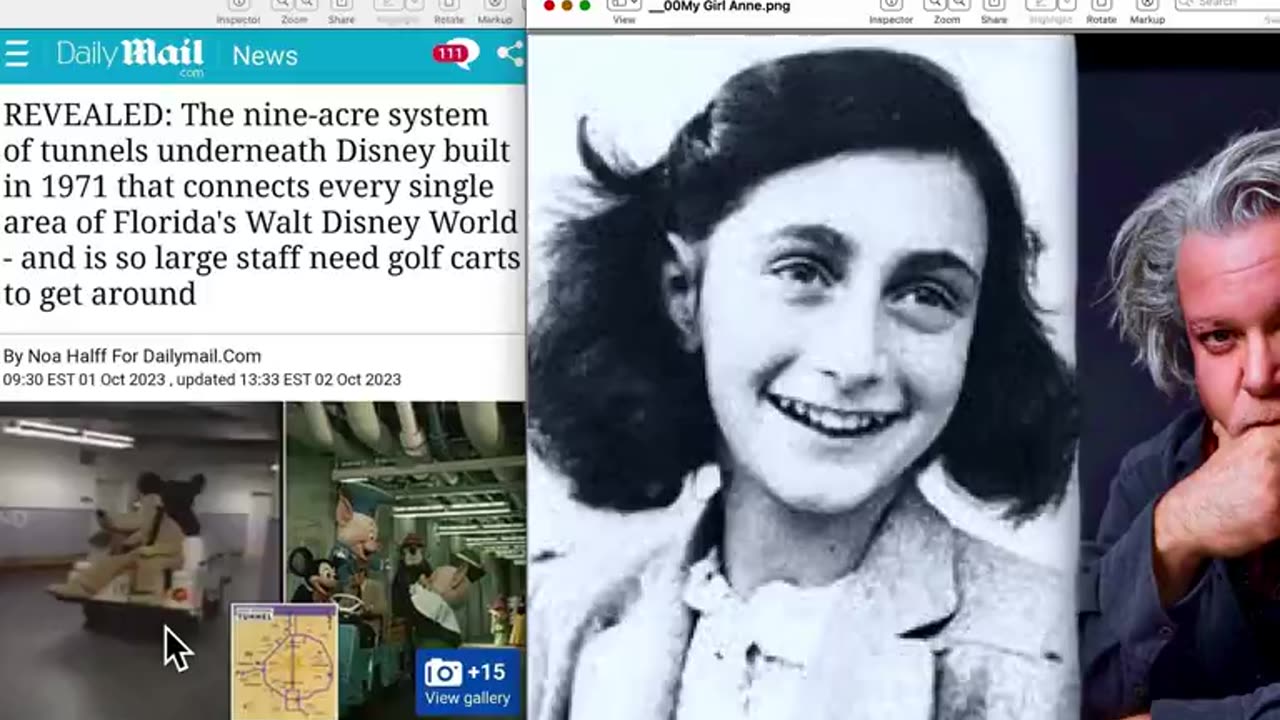
Task: Click the Search field in My Girl Anne window
Action: click(1229, 5)
